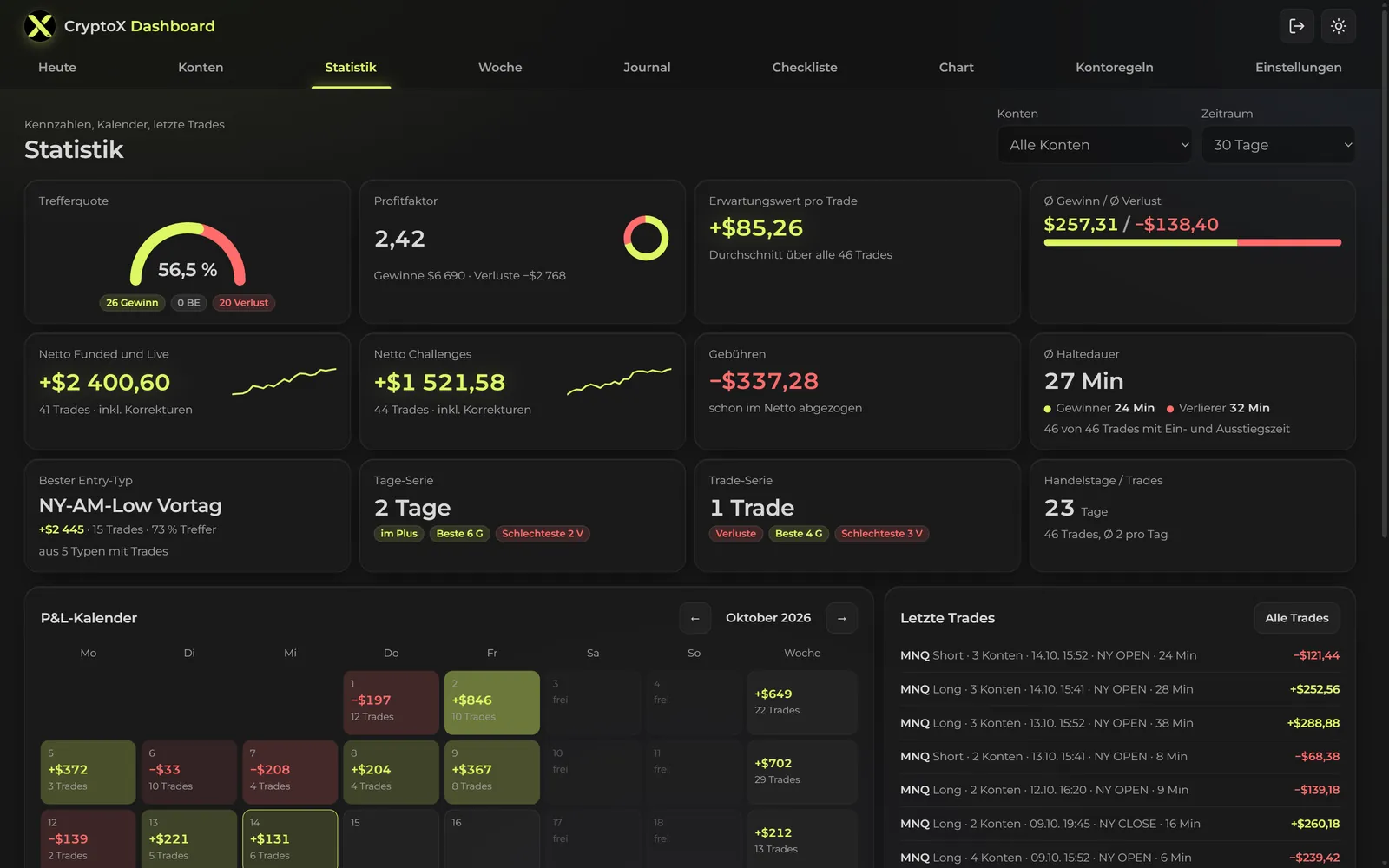
Task: Open the Checkliste tab
Action: 805,67
